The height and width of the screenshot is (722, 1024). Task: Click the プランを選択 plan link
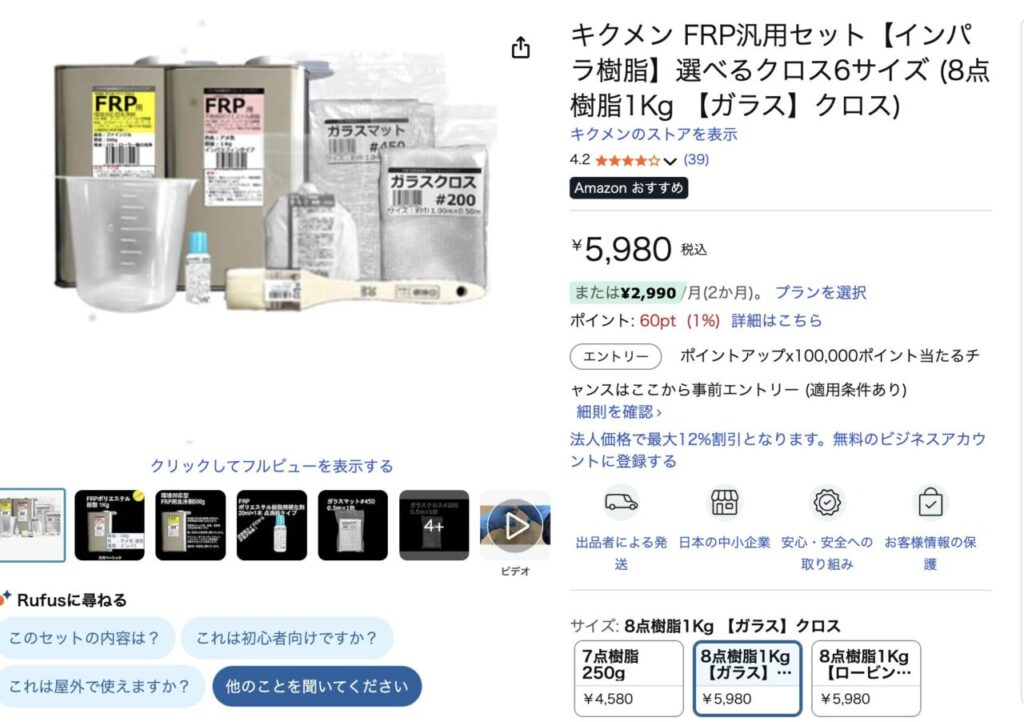pos(820,292)
